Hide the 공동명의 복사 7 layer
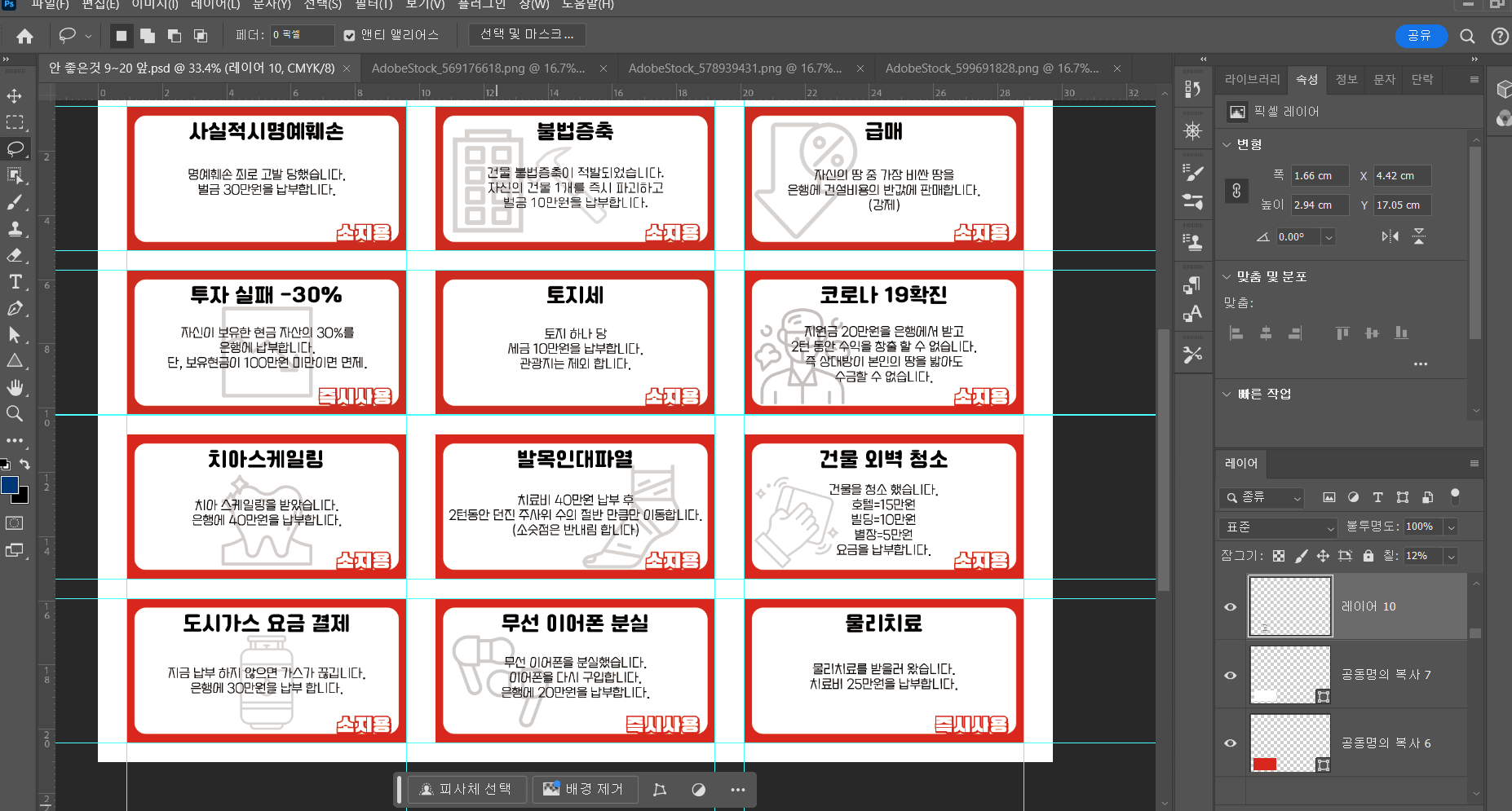This screenshot has width=1512, height=811. [x=1231, y=675]
